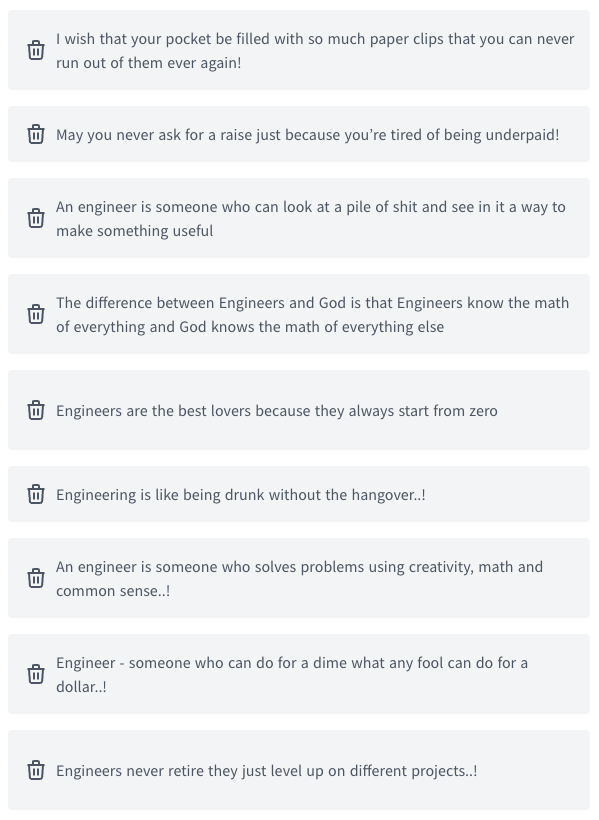Select the solves problems using creativity quote
Viewport: 599px width, 820px height.
(x=299, y=579)
